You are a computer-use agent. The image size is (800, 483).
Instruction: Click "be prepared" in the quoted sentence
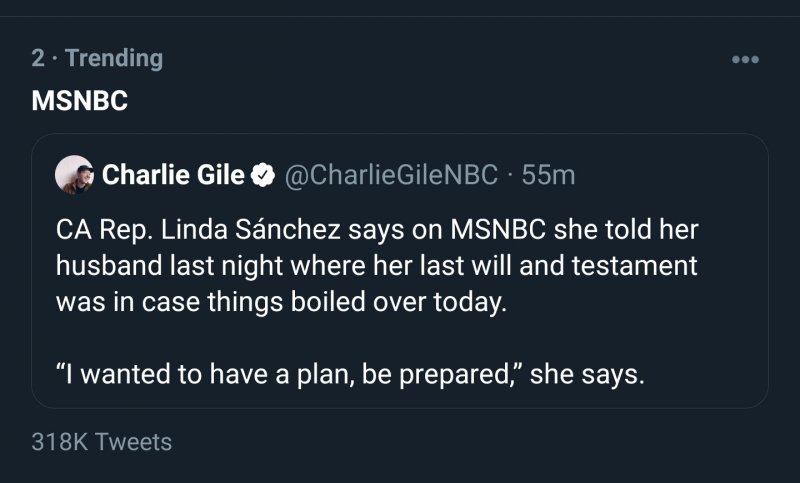[x=456, y=375]
